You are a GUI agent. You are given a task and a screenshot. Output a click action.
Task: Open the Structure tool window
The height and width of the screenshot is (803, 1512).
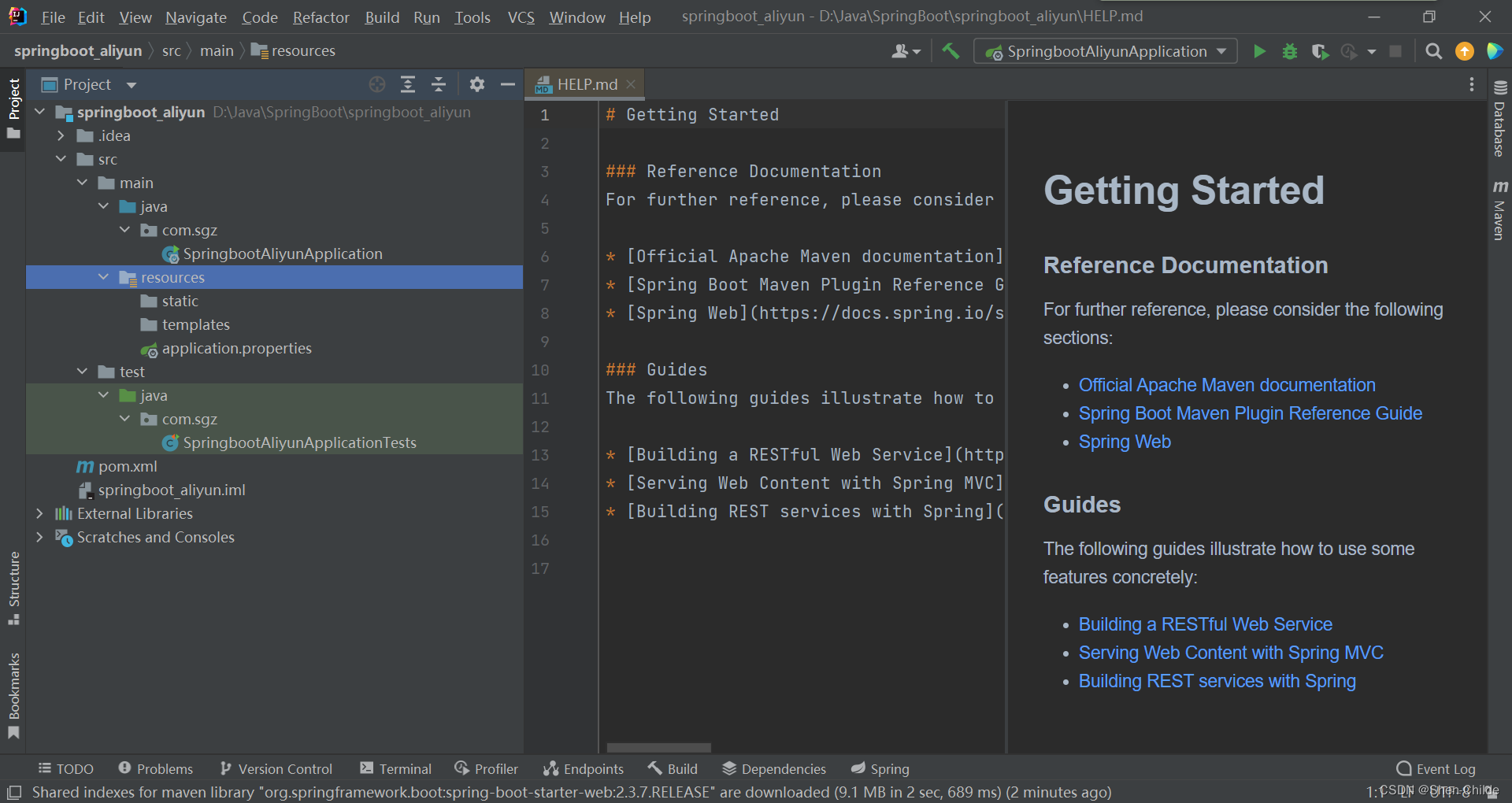pyautogui.click(x=13, y=588)
